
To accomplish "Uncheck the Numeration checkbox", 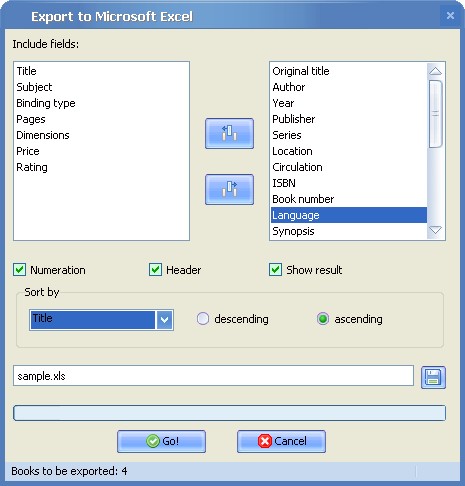I will 20,270.
